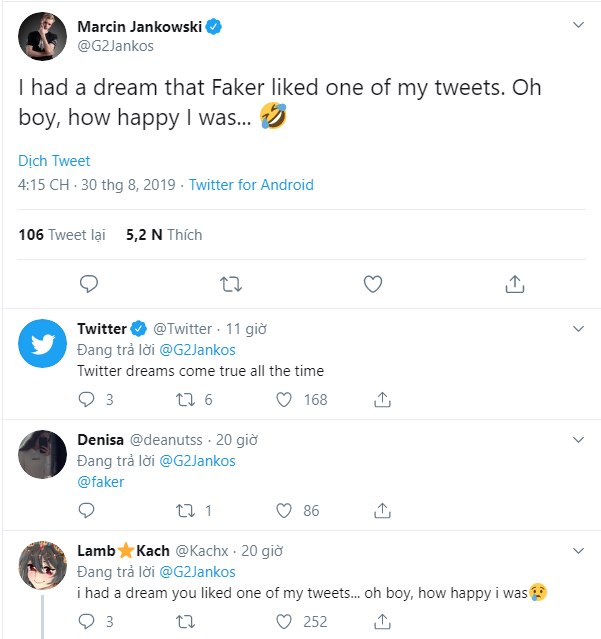Reply to Marcin Jankowski's main tweet
This screenshot has width=601, height=639.
(89, 284)
